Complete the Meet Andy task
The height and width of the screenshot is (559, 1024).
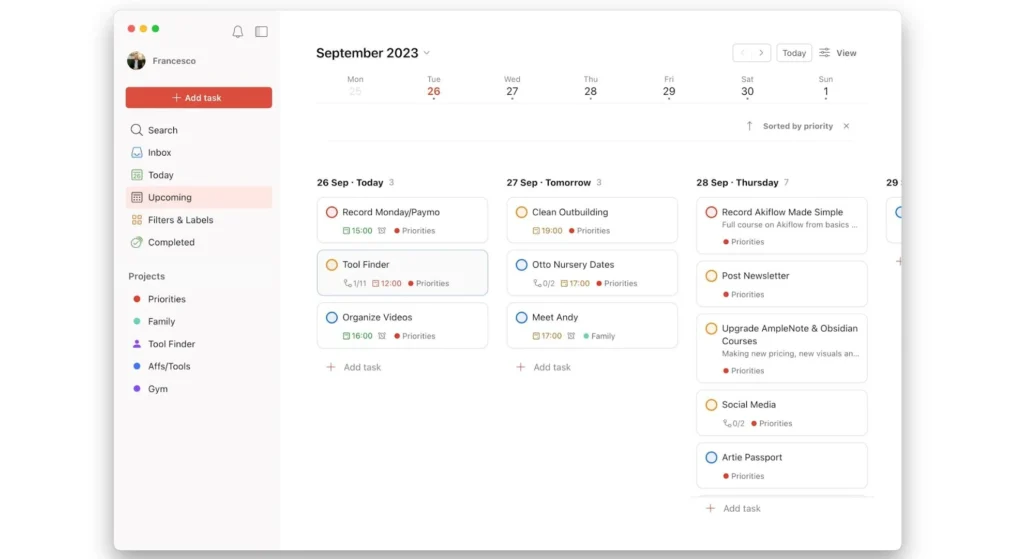pos(521,317)
